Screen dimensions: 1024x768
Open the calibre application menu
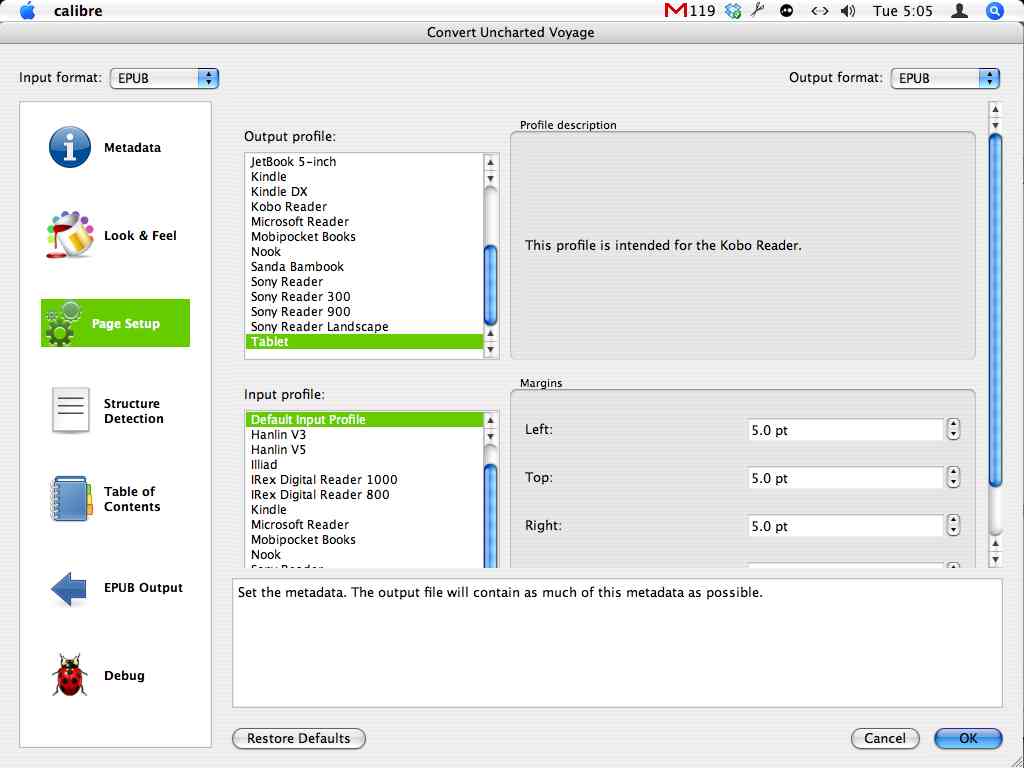pos(78,10)
